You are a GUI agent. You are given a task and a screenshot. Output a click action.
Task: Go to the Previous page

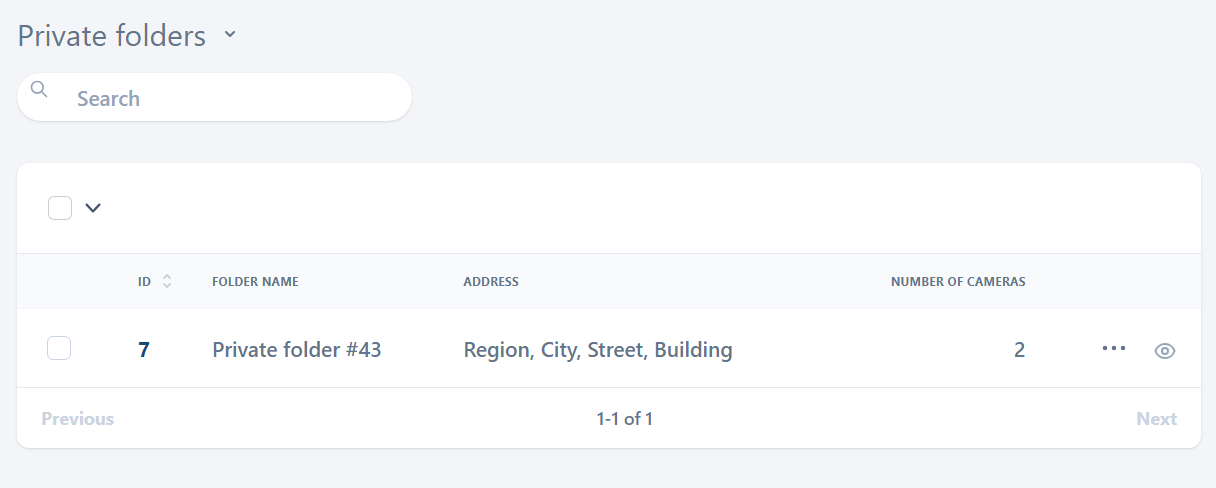(x=77, y=419)
